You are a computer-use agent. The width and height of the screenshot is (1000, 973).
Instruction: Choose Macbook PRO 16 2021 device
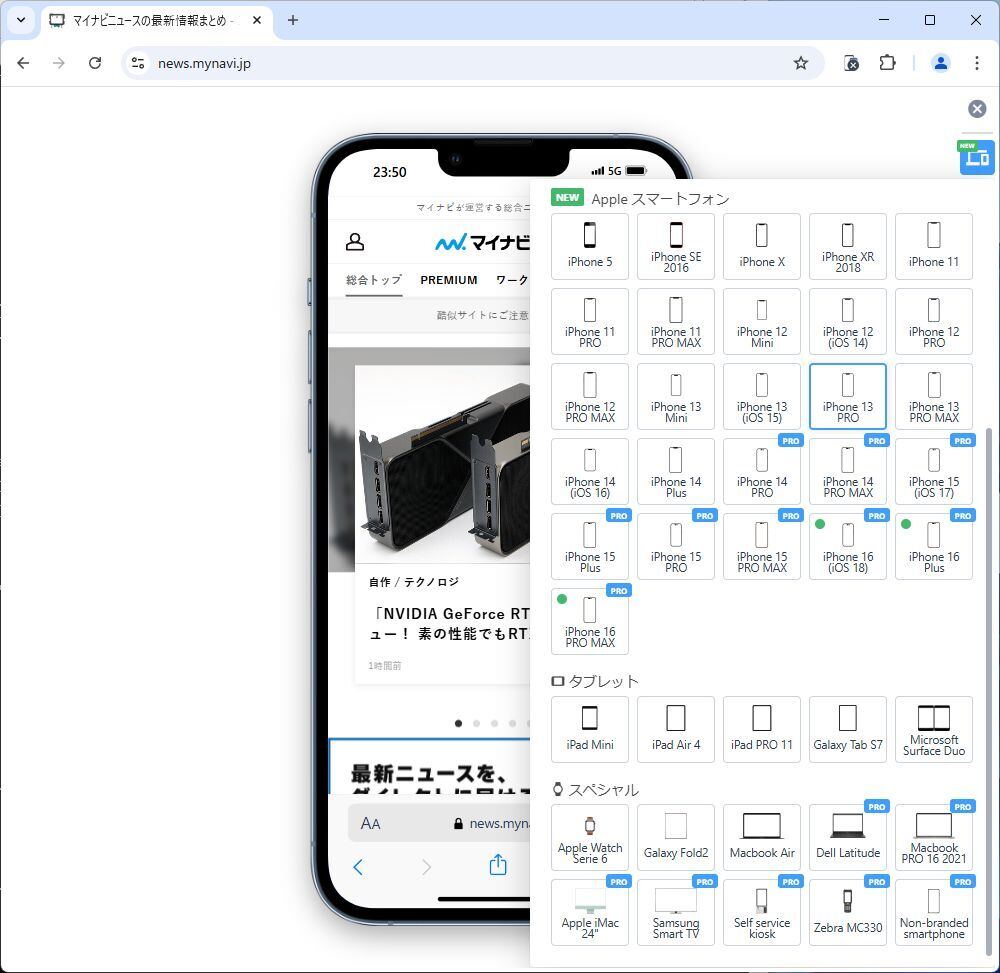[x=934, y=838]
